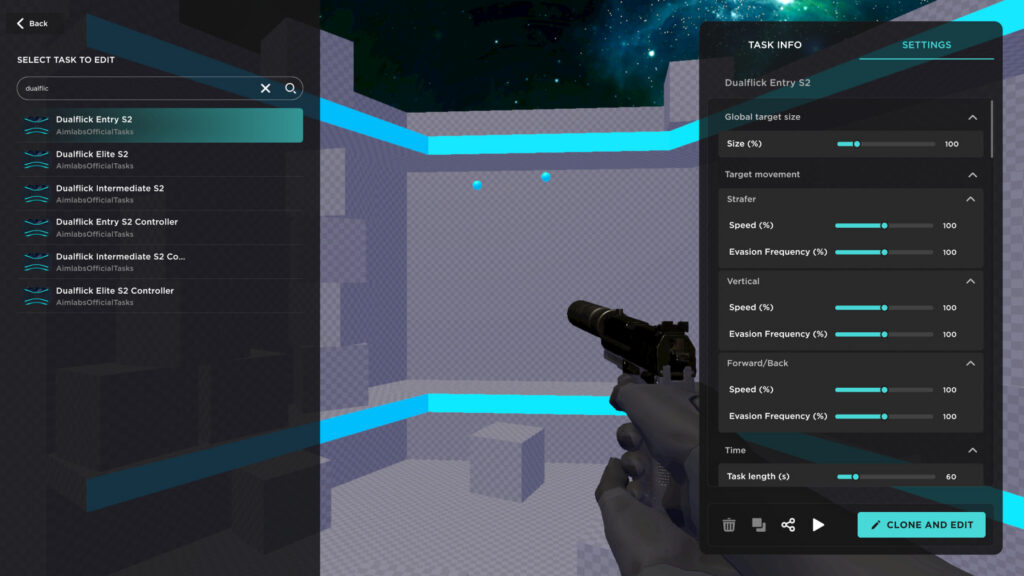Adjust the Vertical Speed (%) slider
The width and height of the screenshot is (1024, 576).
[884, 308]
